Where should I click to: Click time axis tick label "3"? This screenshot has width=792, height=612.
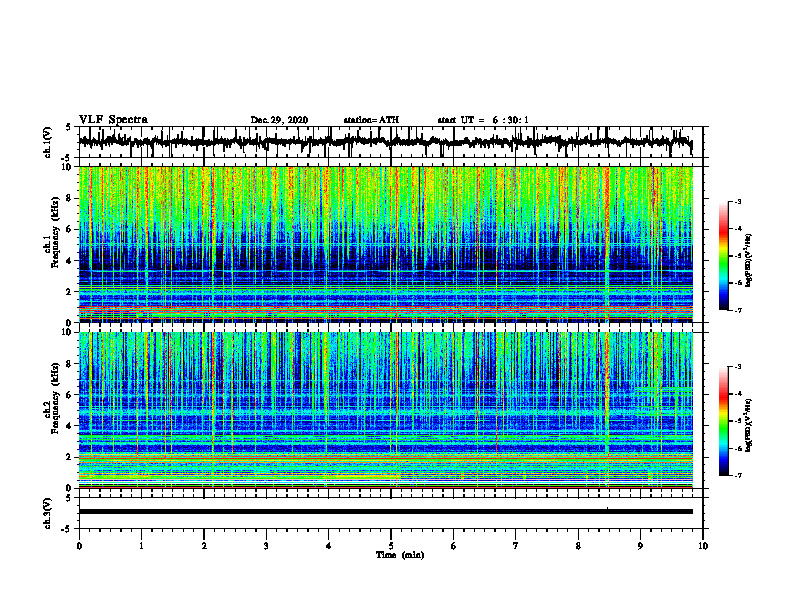(266, 546)
